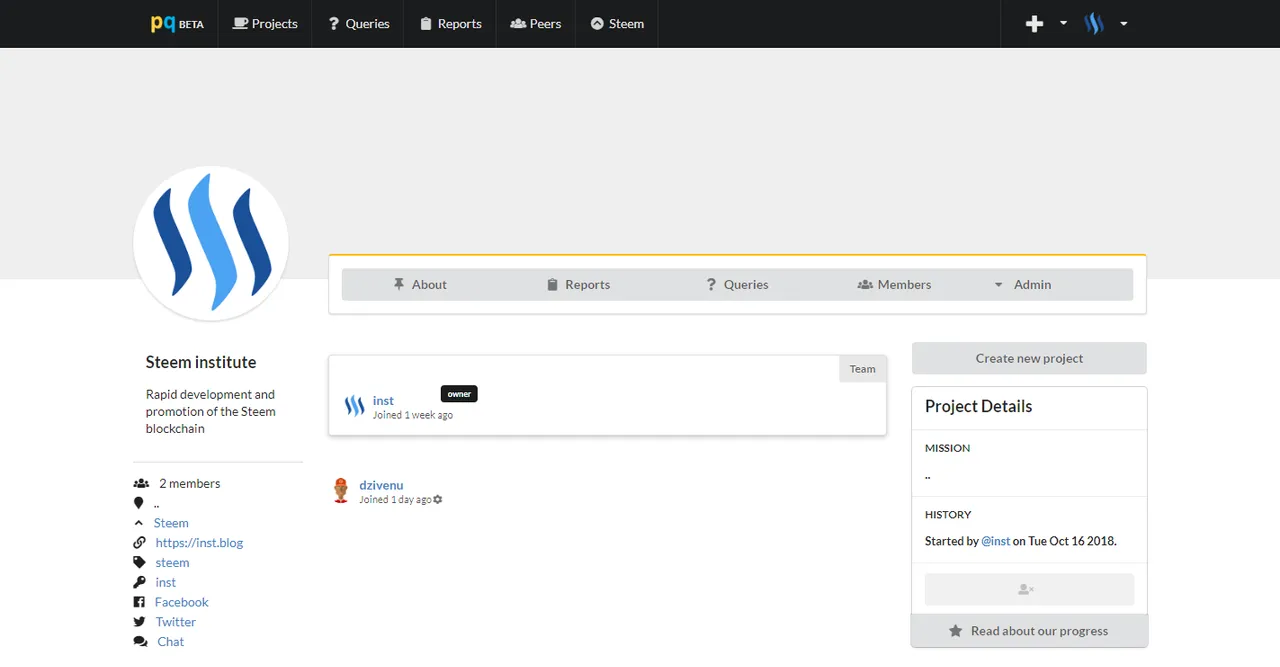
Task: Click the pin icon on About tab
Action: point(399,284)
